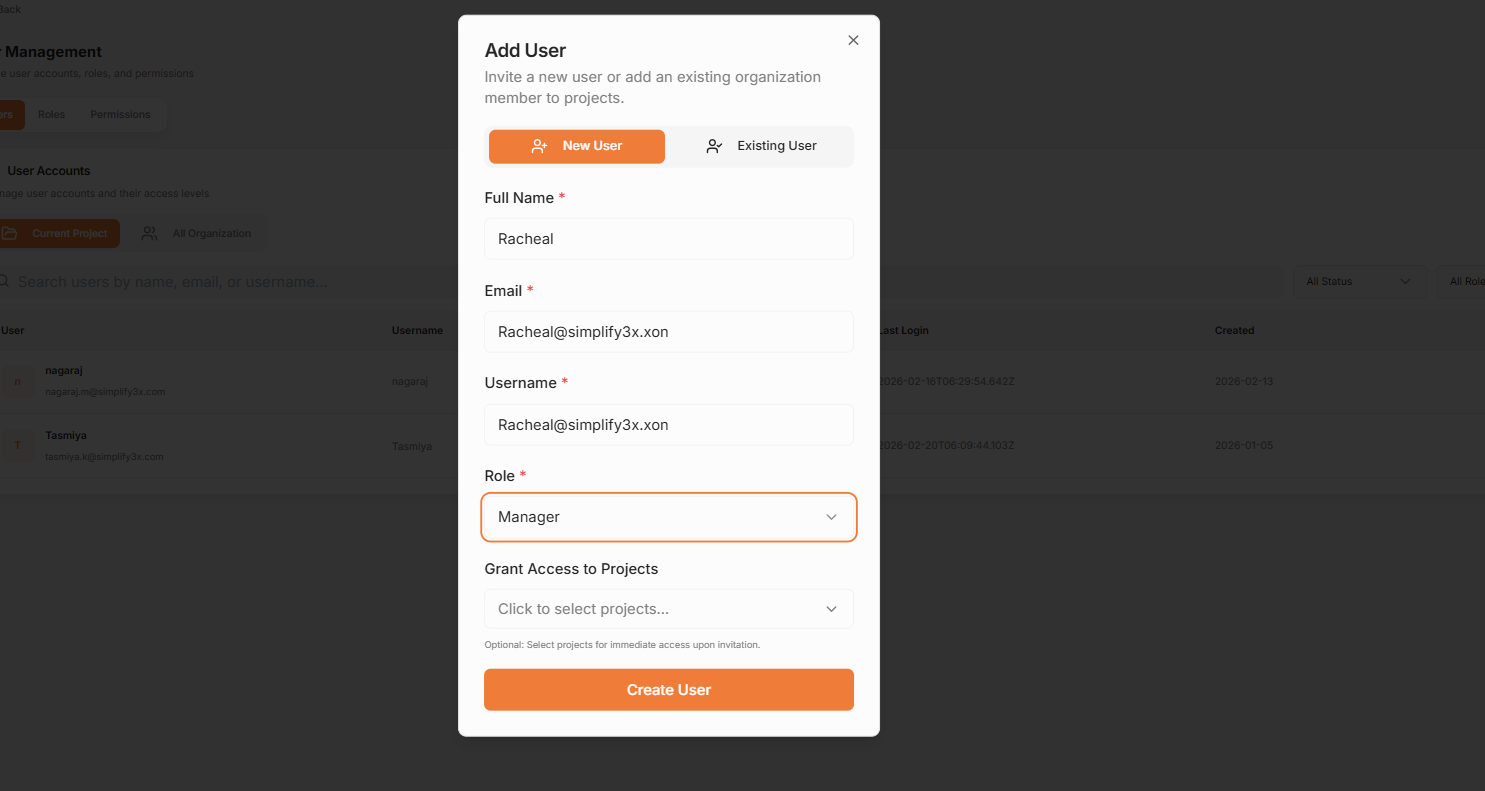
Task: Click the Current Project folder icon
Action: (x=9, y=233)
